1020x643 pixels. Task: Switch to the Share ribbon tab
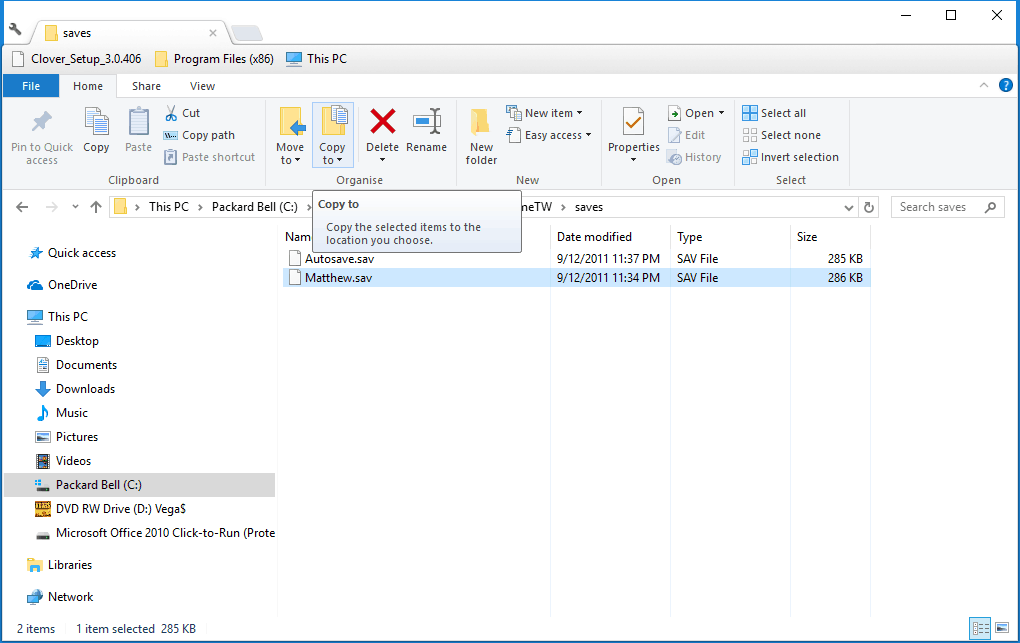coord(146,86)
